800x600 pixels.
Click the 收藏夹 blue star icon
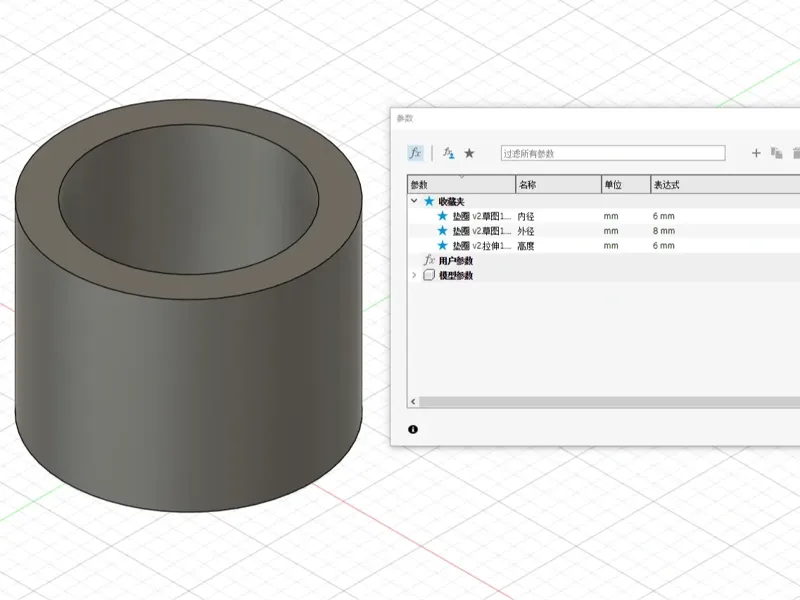(x=429, y=201)
